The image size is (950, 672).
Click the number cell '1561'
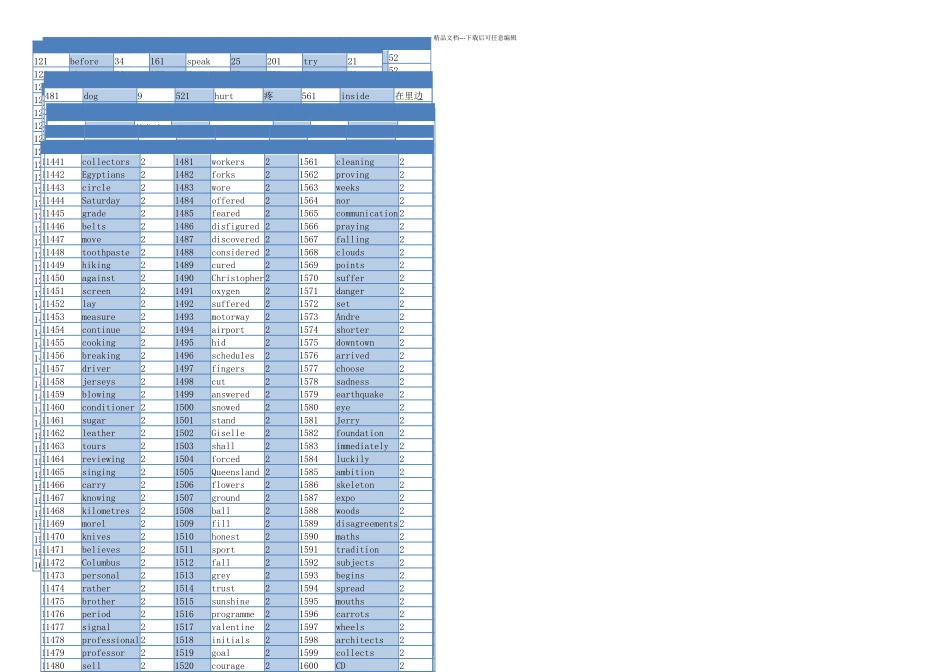[317, 162]
